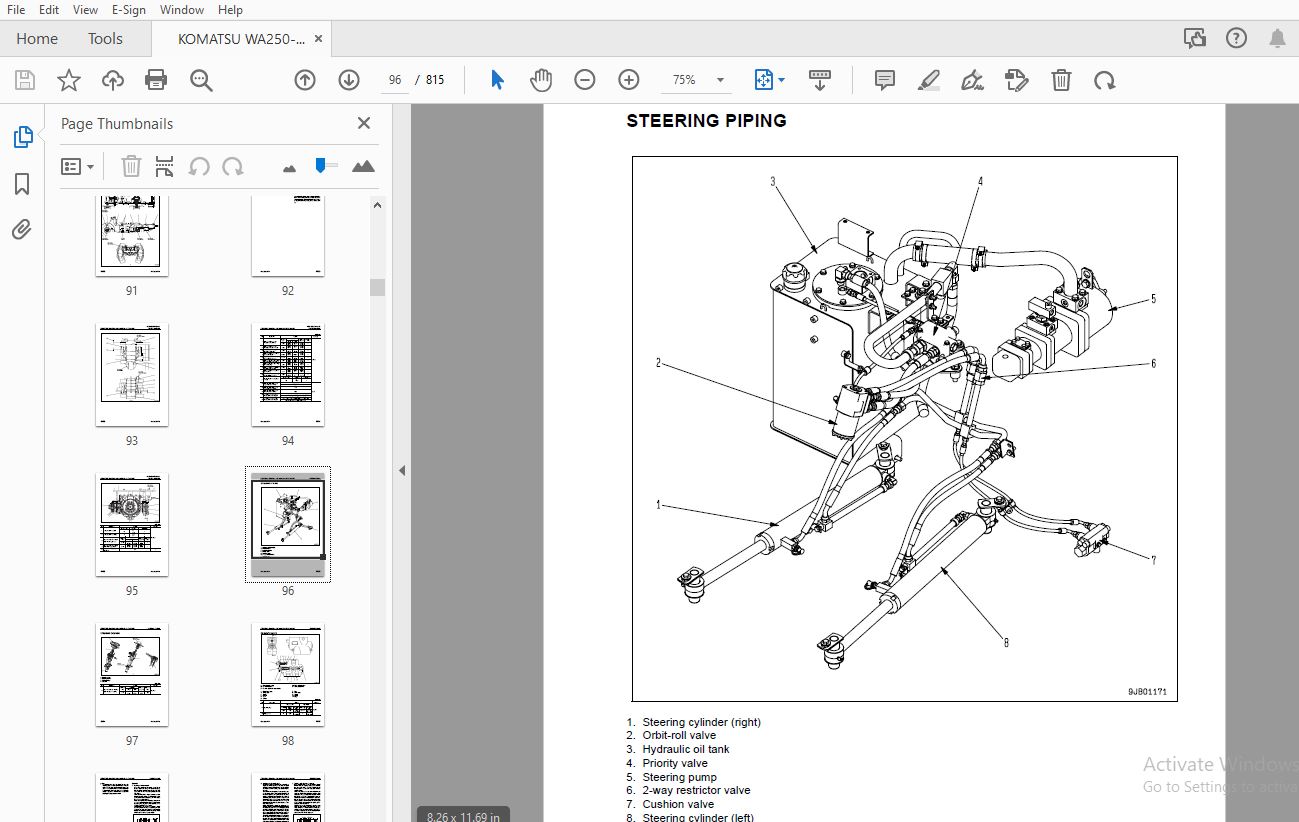Image resolution: width=1299 pixels, height=822 pixels.
Task: Adjust the thumbnail size slider
Action: [321, 165]
